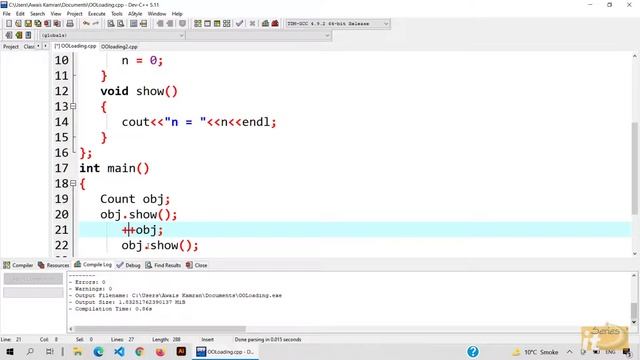Collapse the code fold at line 13

pos(73,107)
